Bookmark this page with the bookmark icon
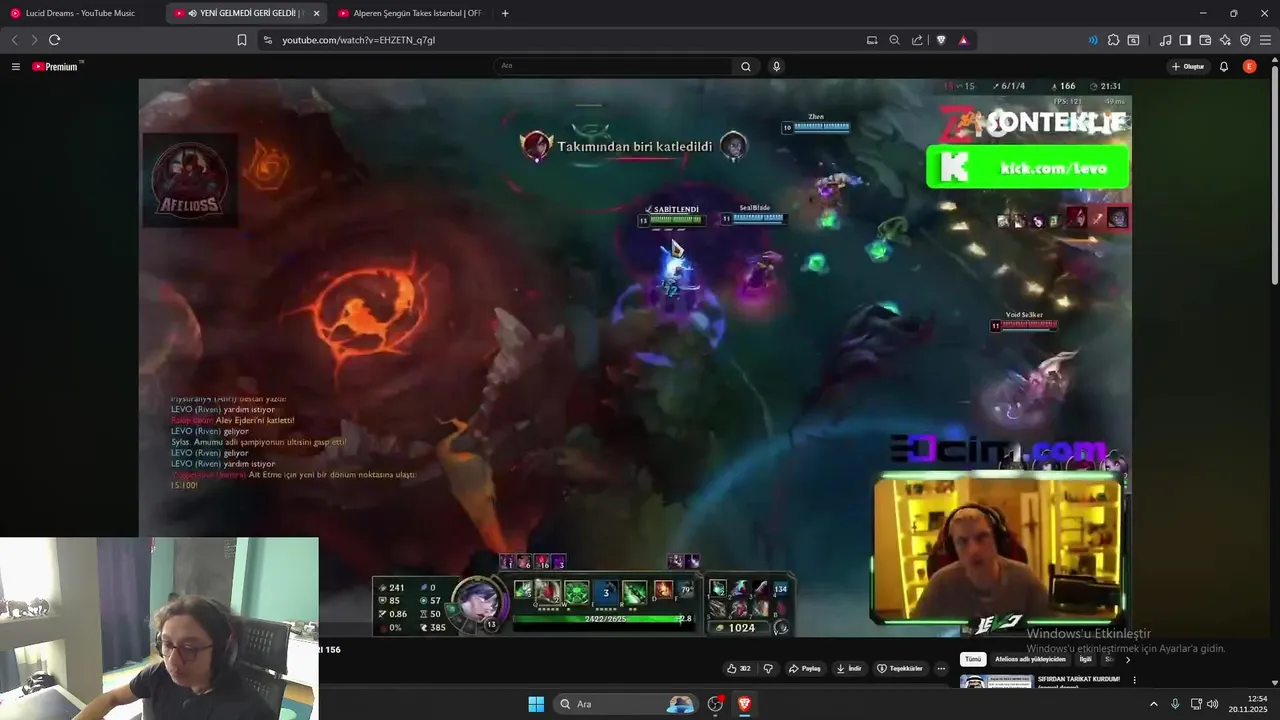This screenshot has width=1280, height=720. pyautogui.click(x=242, y=40)
